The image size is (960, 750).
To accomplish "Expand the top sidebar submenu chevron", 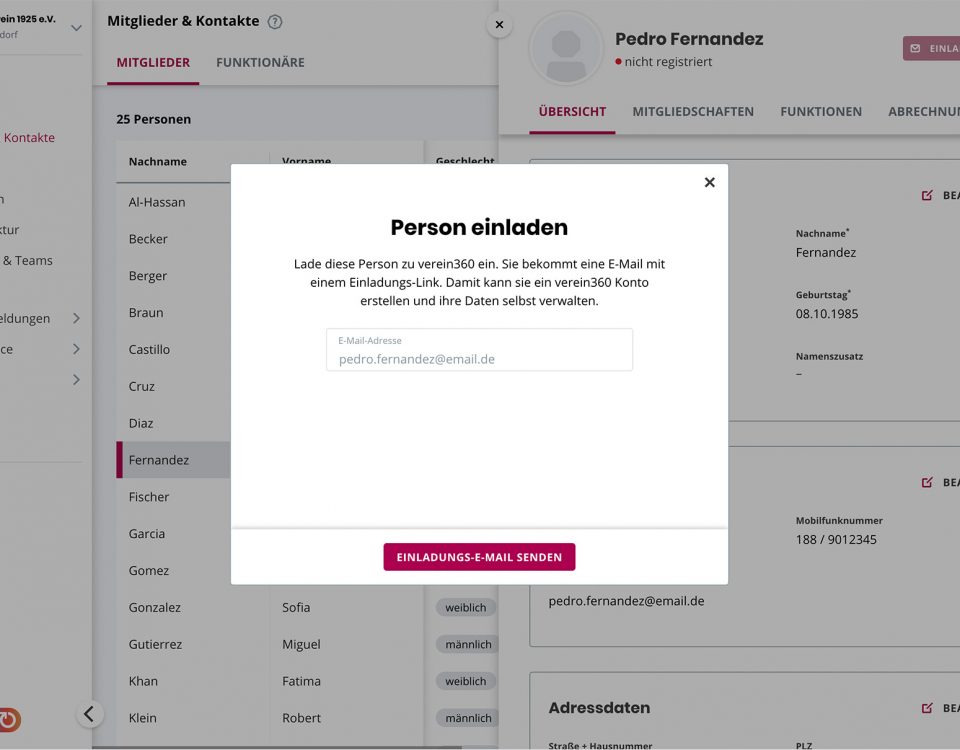I will pos(76,319).
